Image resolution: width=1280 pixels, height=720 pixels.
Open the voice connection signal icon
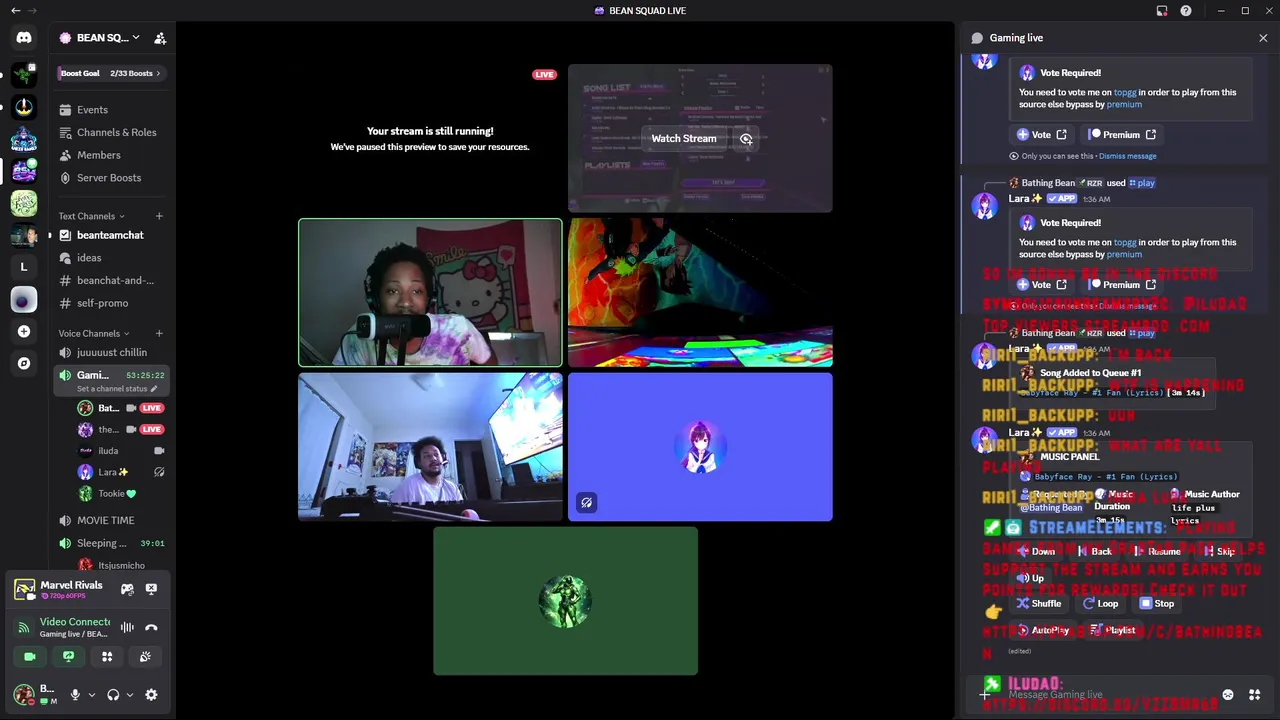click(x=24, y=627)
